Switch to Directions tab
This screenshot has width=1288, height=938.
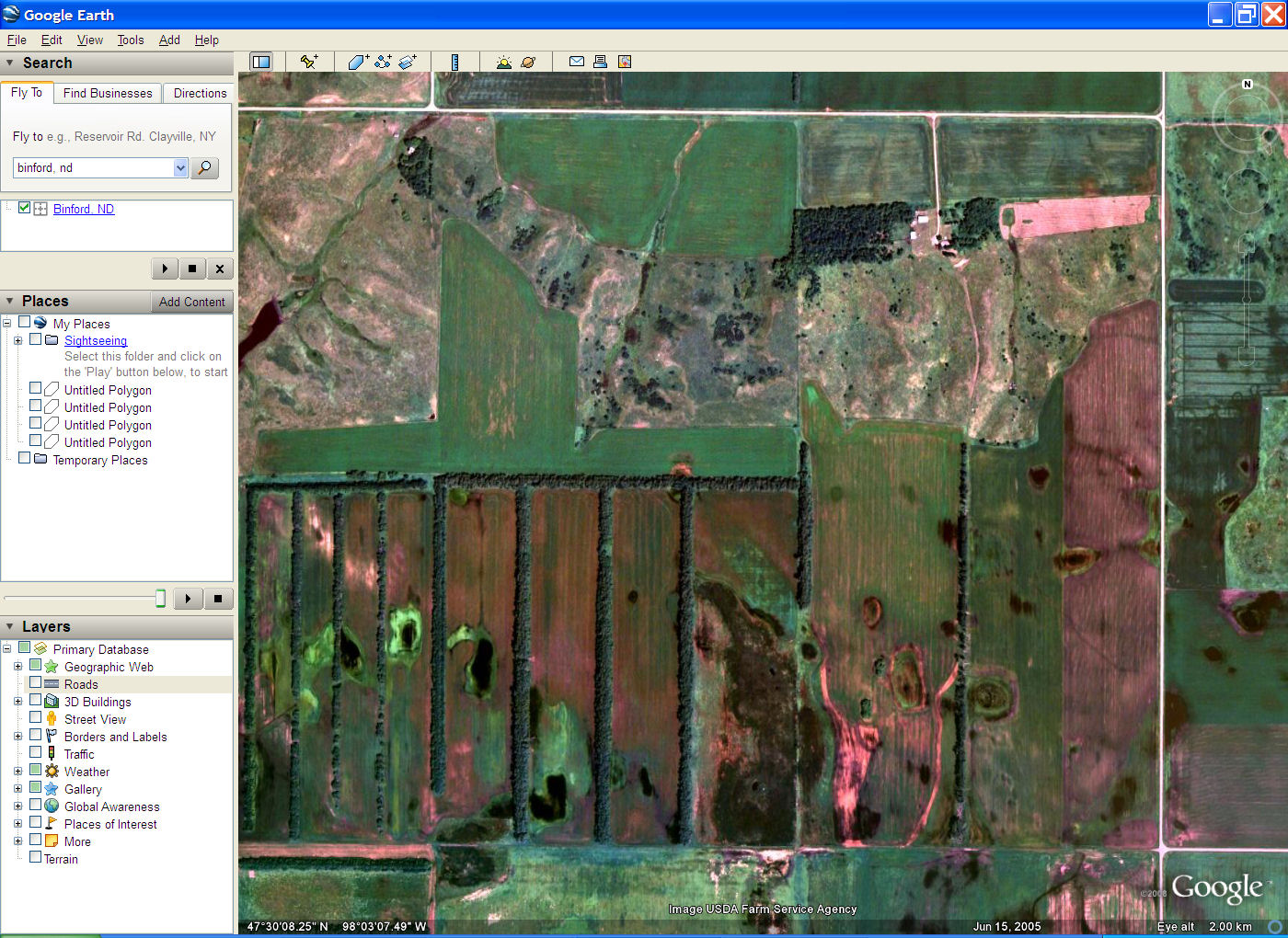point(200,93)
